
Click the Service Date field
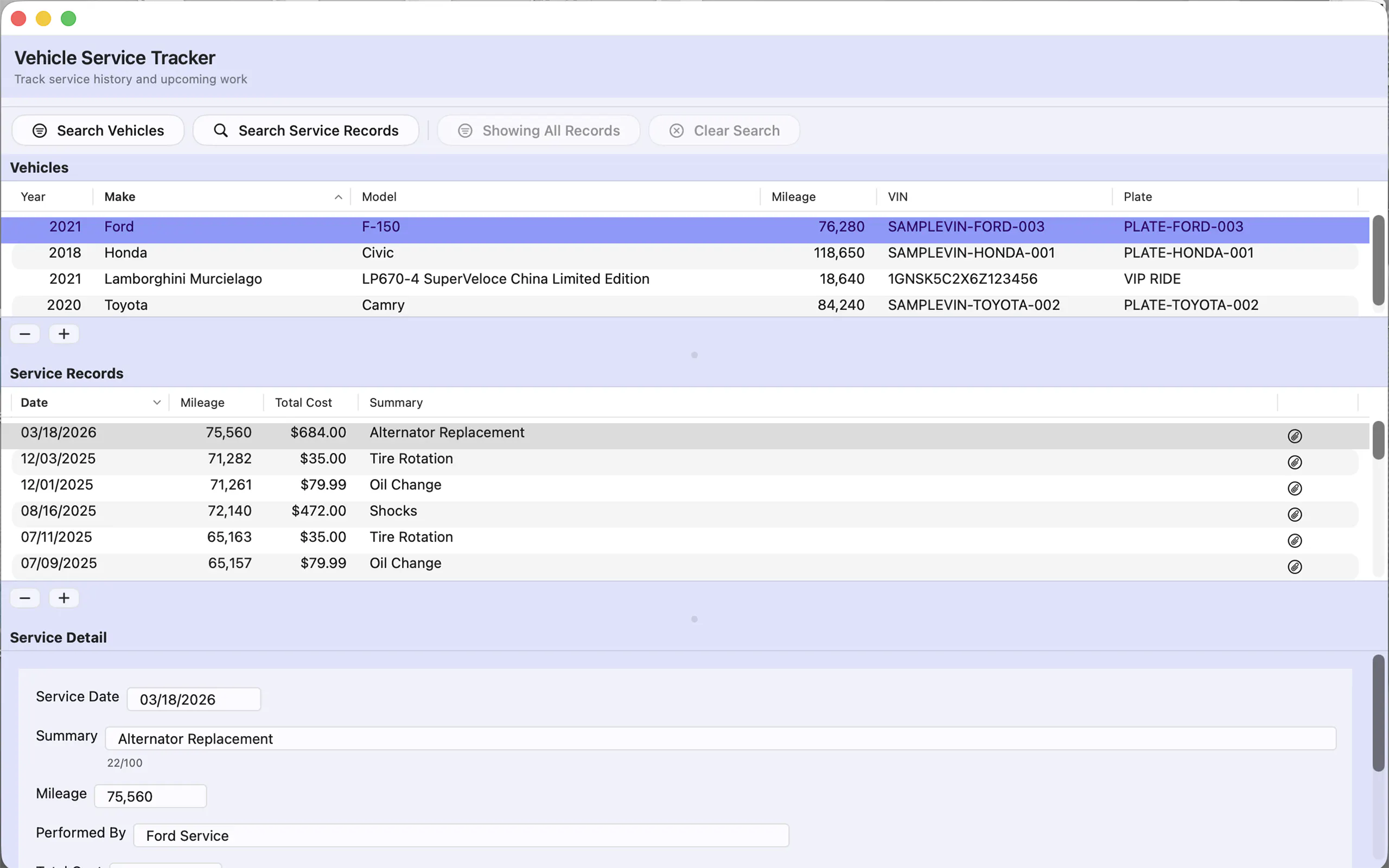(x=194, y=699)
